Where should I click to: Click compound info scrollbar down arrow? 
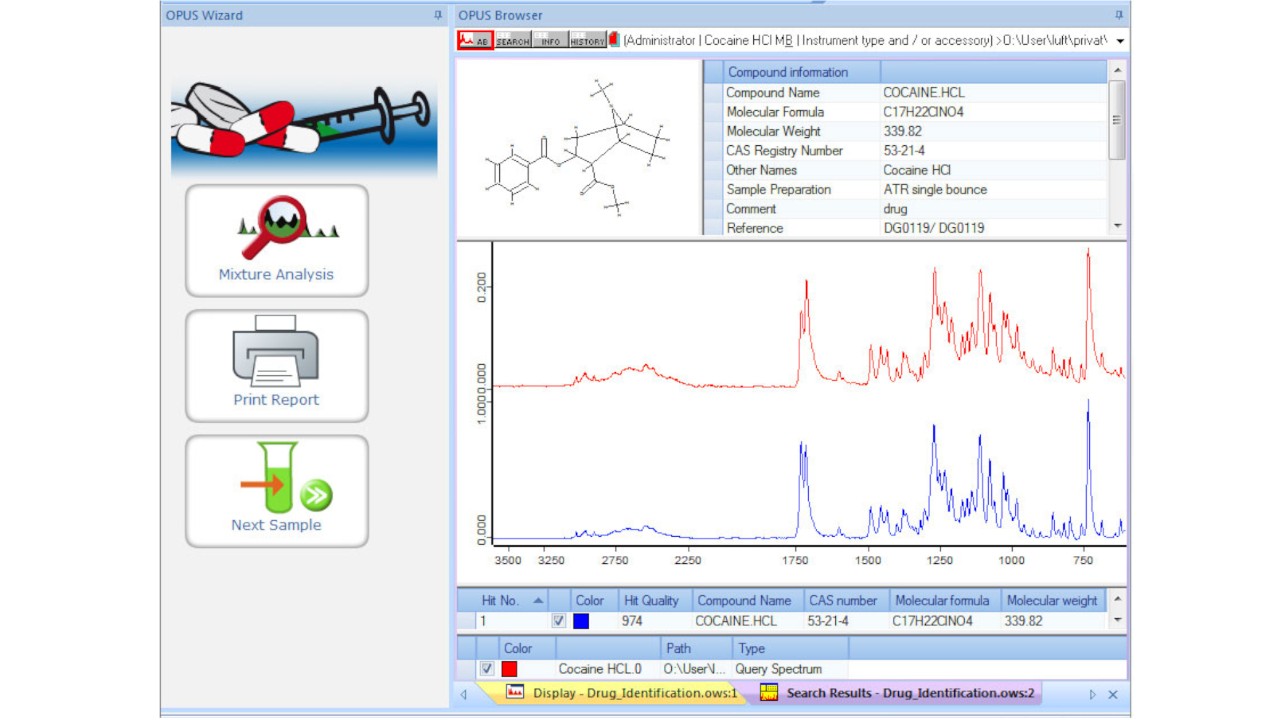click(1118, 227)
